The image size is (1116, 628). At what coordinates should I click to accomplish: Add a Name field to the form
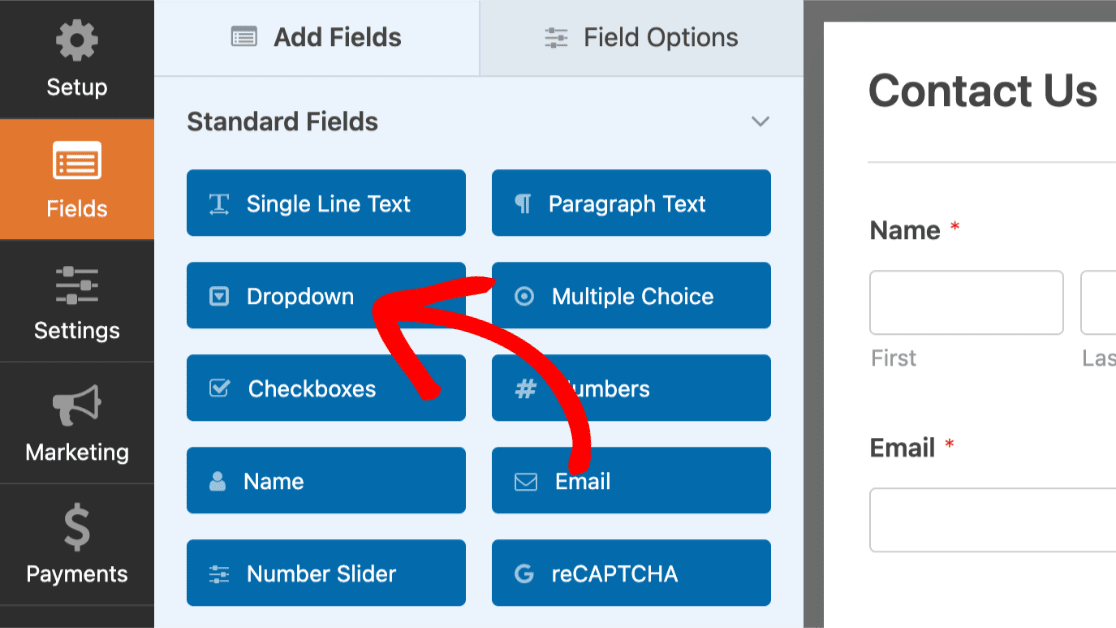pos(326,480)
